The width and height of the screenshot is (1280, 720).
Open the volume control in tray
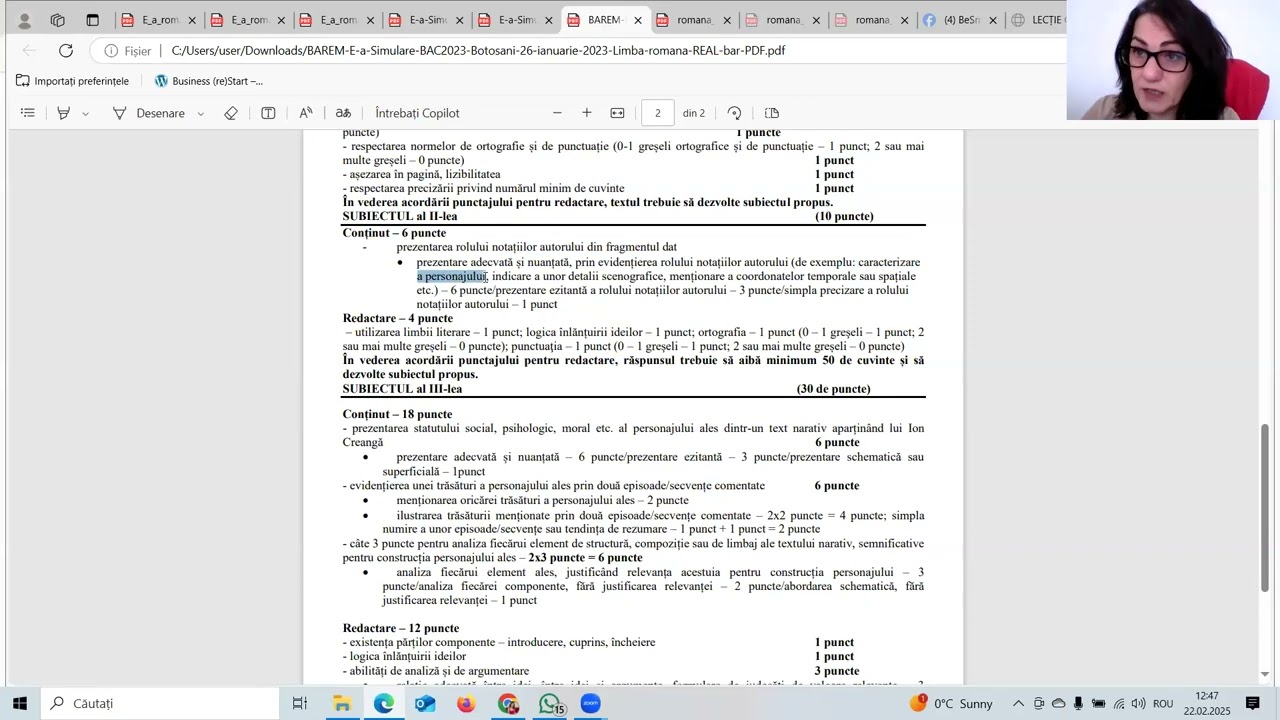coord(1138,703)
